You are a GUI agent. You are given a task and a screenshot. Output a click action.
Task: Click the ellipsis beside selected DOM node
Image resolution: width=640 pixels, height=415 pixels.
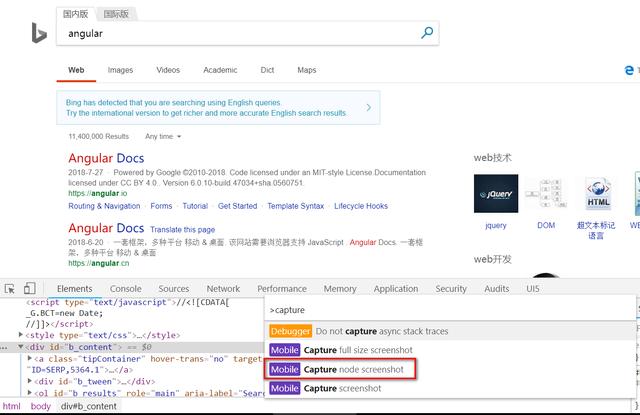pos(4,348)
